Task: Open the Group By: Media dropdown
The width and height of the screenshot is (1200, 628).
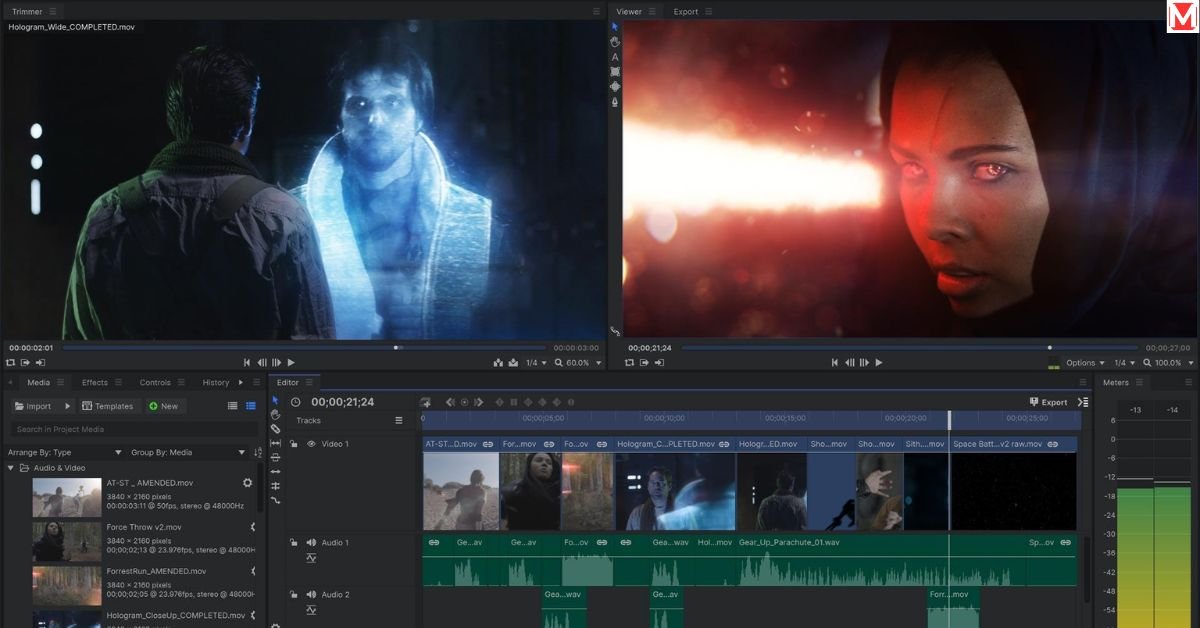Action: pyautogui.click(x=188, y=453)
